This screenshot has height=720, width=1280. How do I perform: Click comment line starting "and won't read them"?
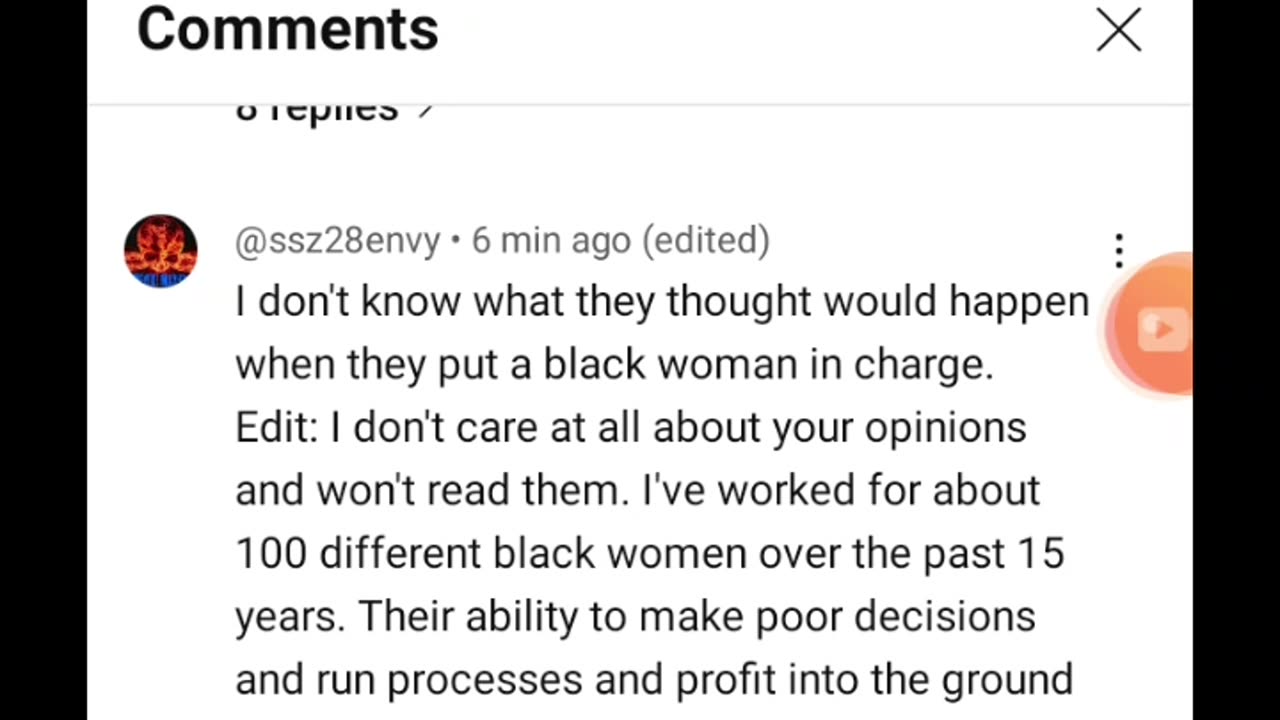click(637, 490)
